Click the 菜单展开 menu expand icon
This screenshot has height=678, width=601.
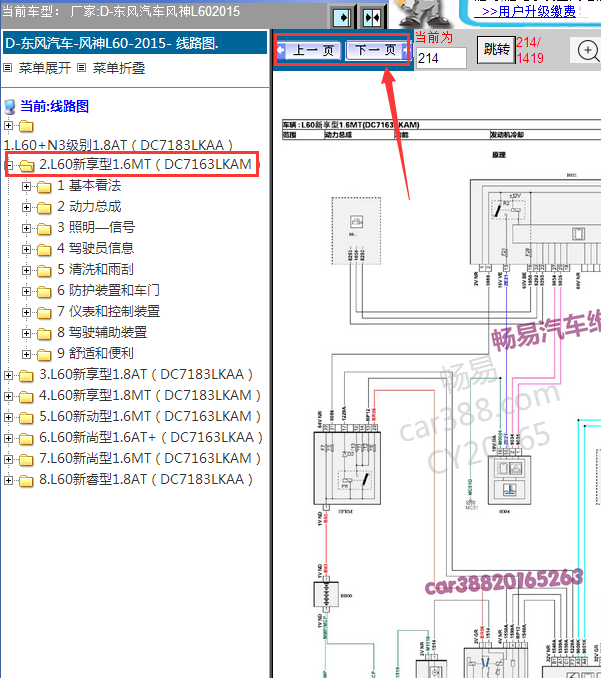[x=7, y=67]
